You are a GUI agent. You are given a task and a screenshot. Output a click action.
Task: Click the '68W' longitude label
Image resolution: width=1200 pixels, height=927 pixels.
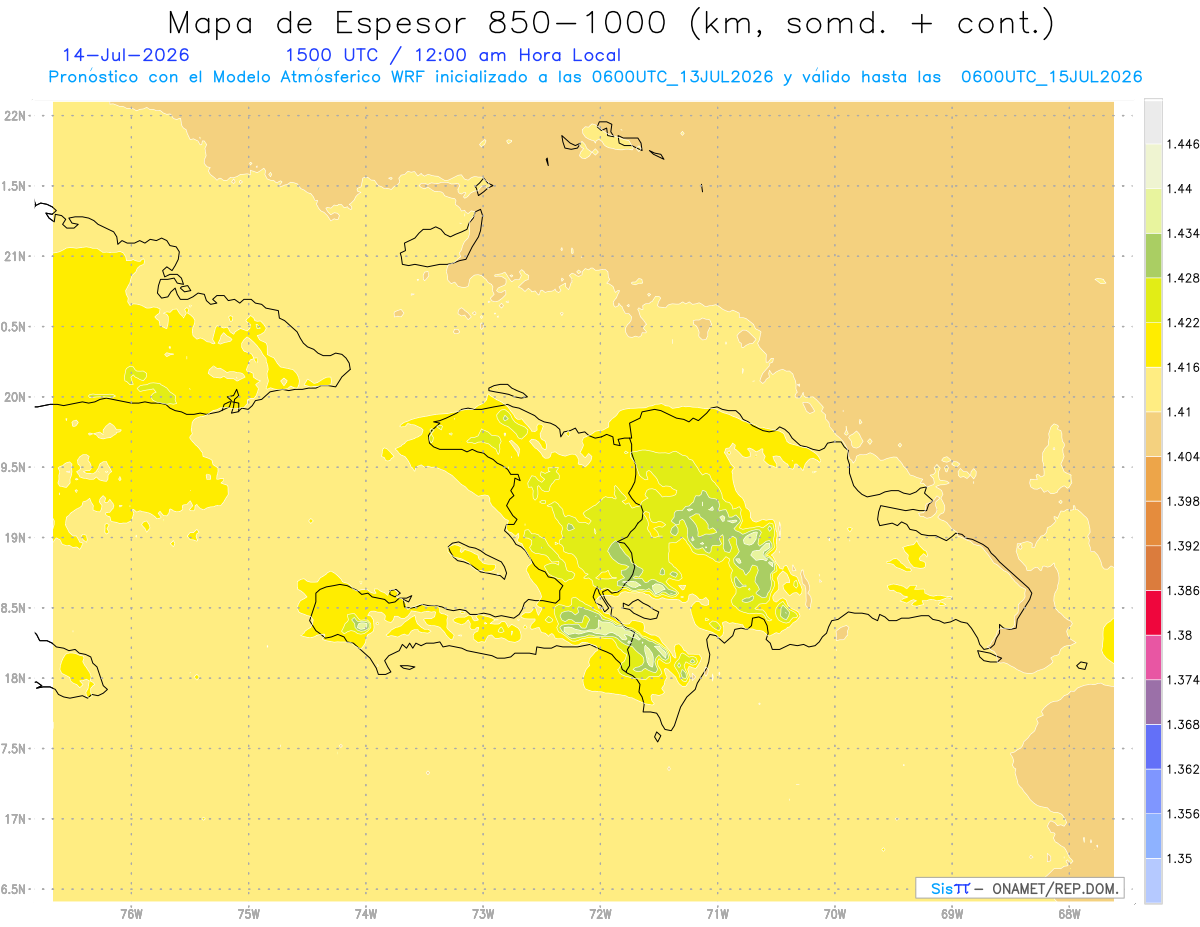point(1069,914)
